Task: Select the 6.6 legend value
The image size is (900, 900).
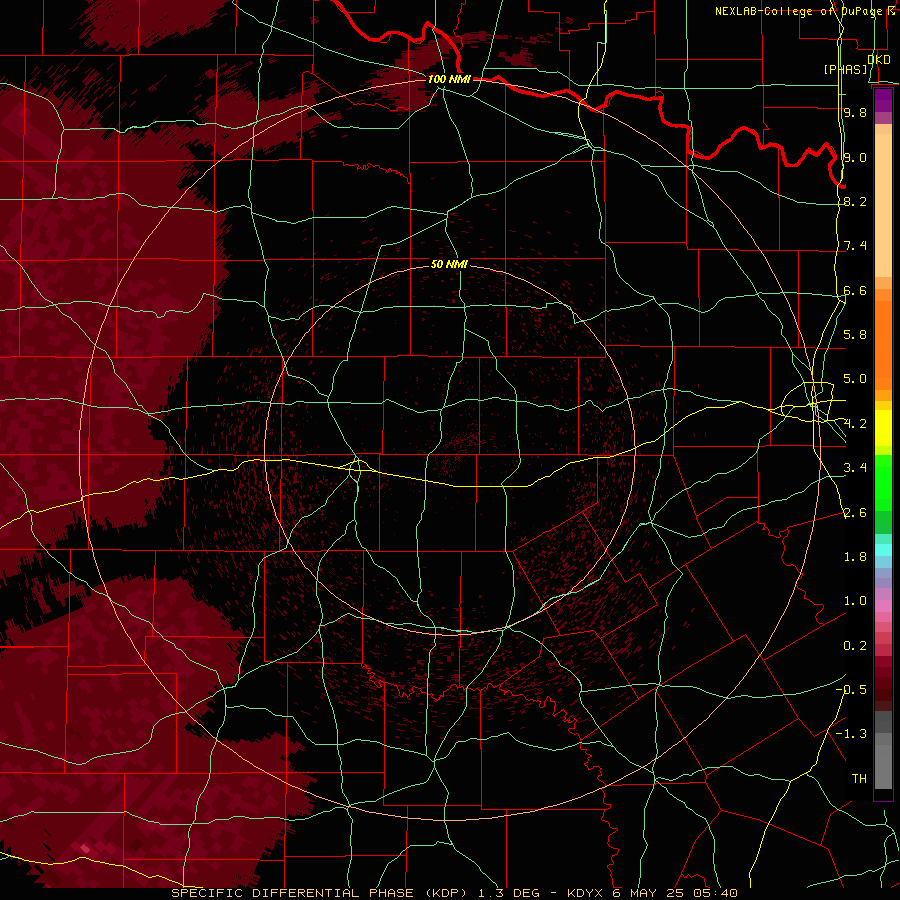Action: point(855,290)
